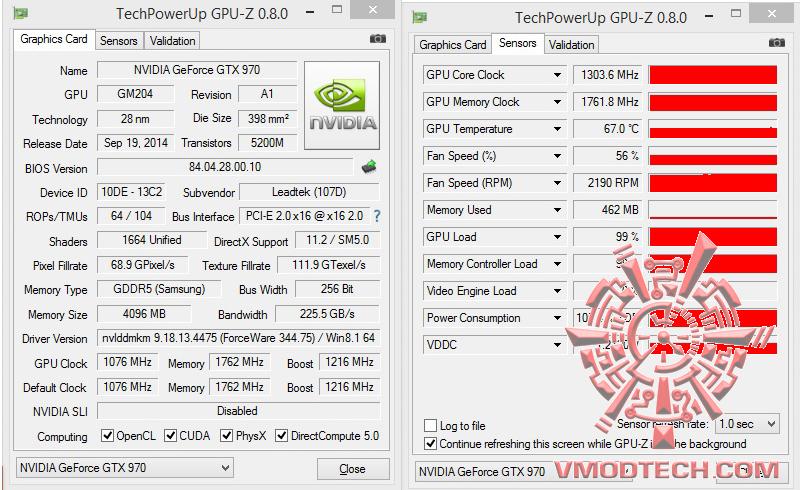Switch to Validation tab in right window
The height and width of the screenshot is (490, 800).
tap(571, 45)
